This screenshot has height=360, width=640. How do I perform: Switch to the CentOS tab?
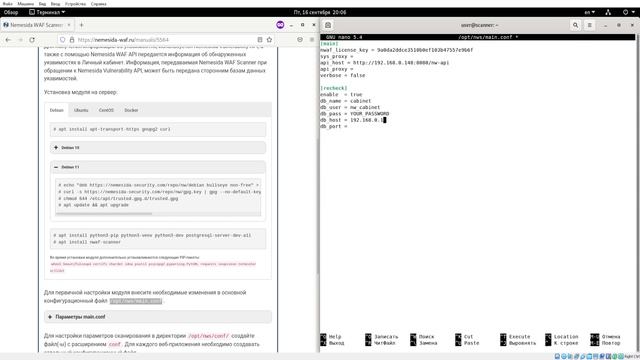tap(106, 110)
